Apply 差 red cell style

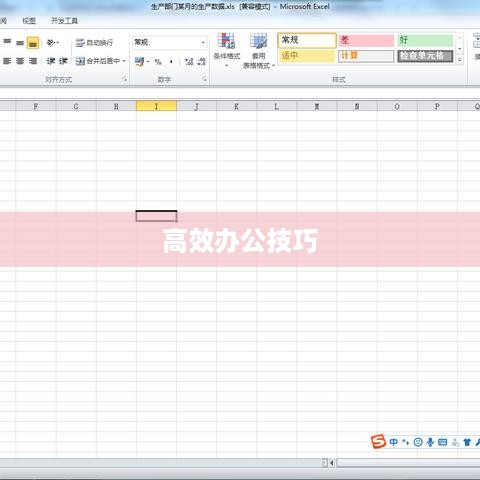tap(366, 40)
